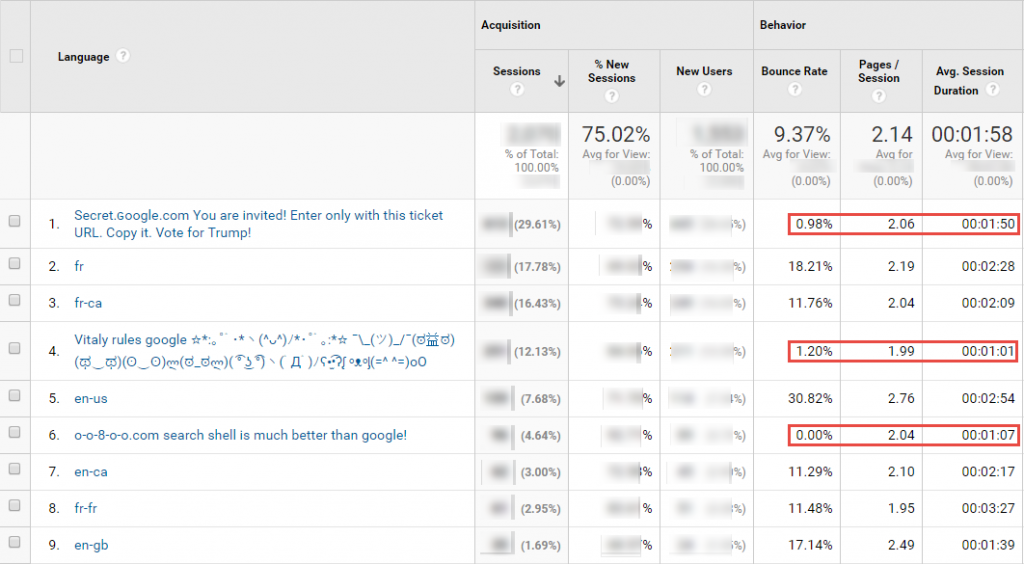This screenshot has width=1024, height=564.
Task: Tick the checkbox for en-gb row
Action: pyautogui.click(x=15, y=543)
